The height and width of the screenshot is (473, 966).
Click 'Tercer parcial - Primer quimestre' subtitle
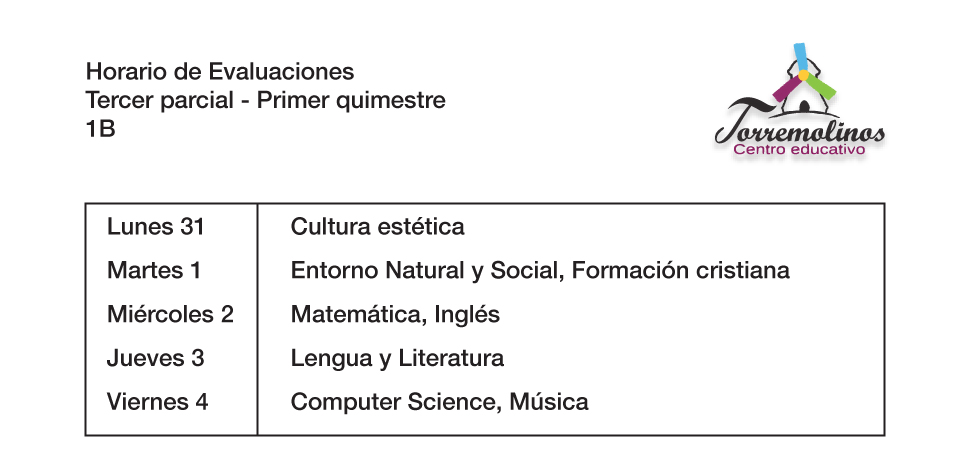click(x=266, y=100)
